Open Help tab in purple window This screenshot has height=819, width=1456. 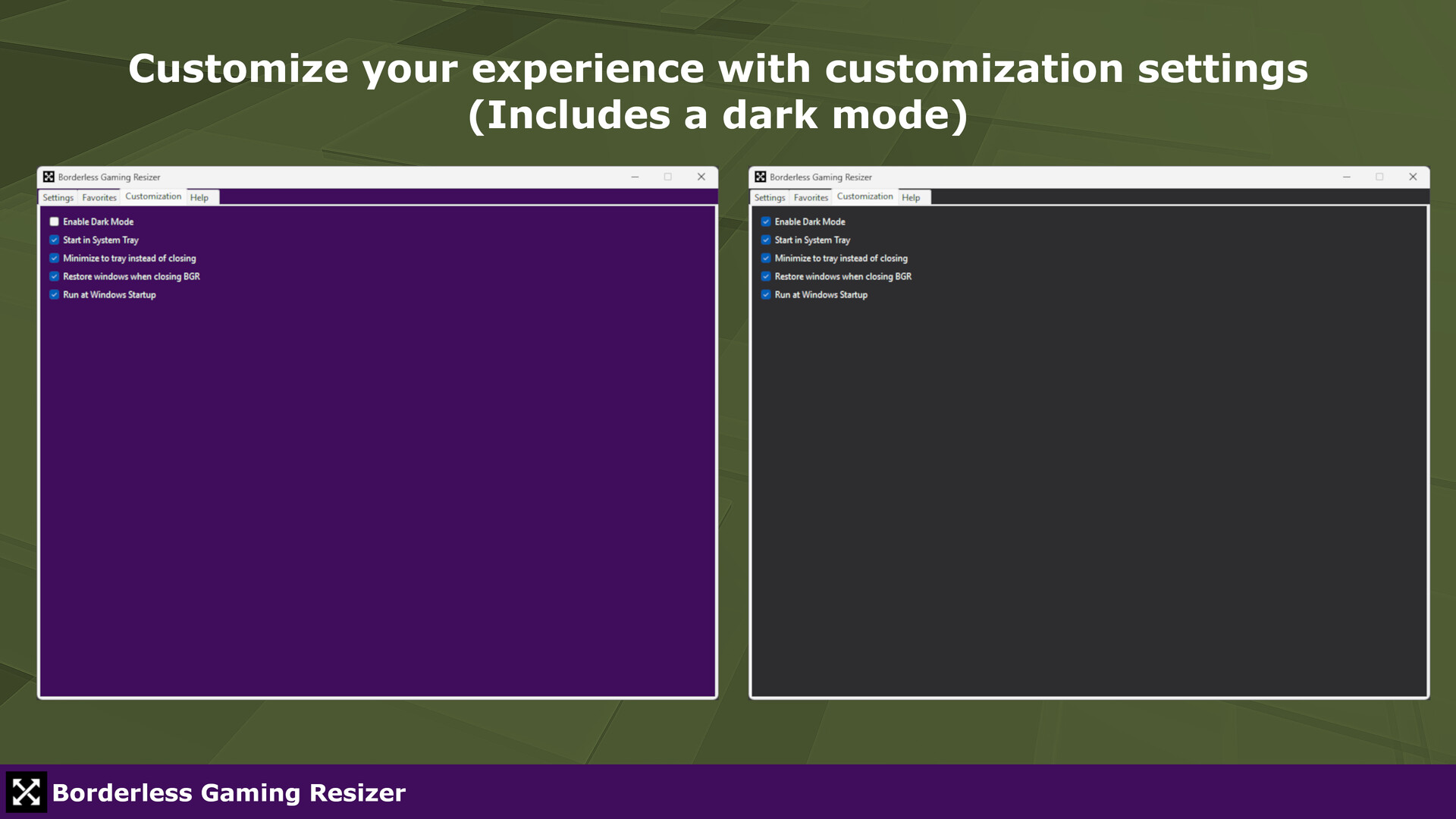tap(199, 197)
